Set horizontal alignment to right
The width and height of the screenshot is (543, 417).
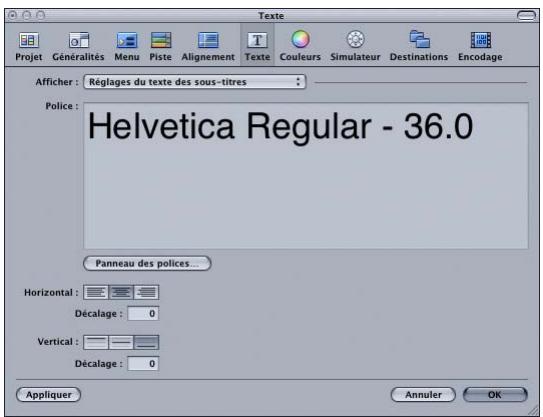click(x=146, y=292)
